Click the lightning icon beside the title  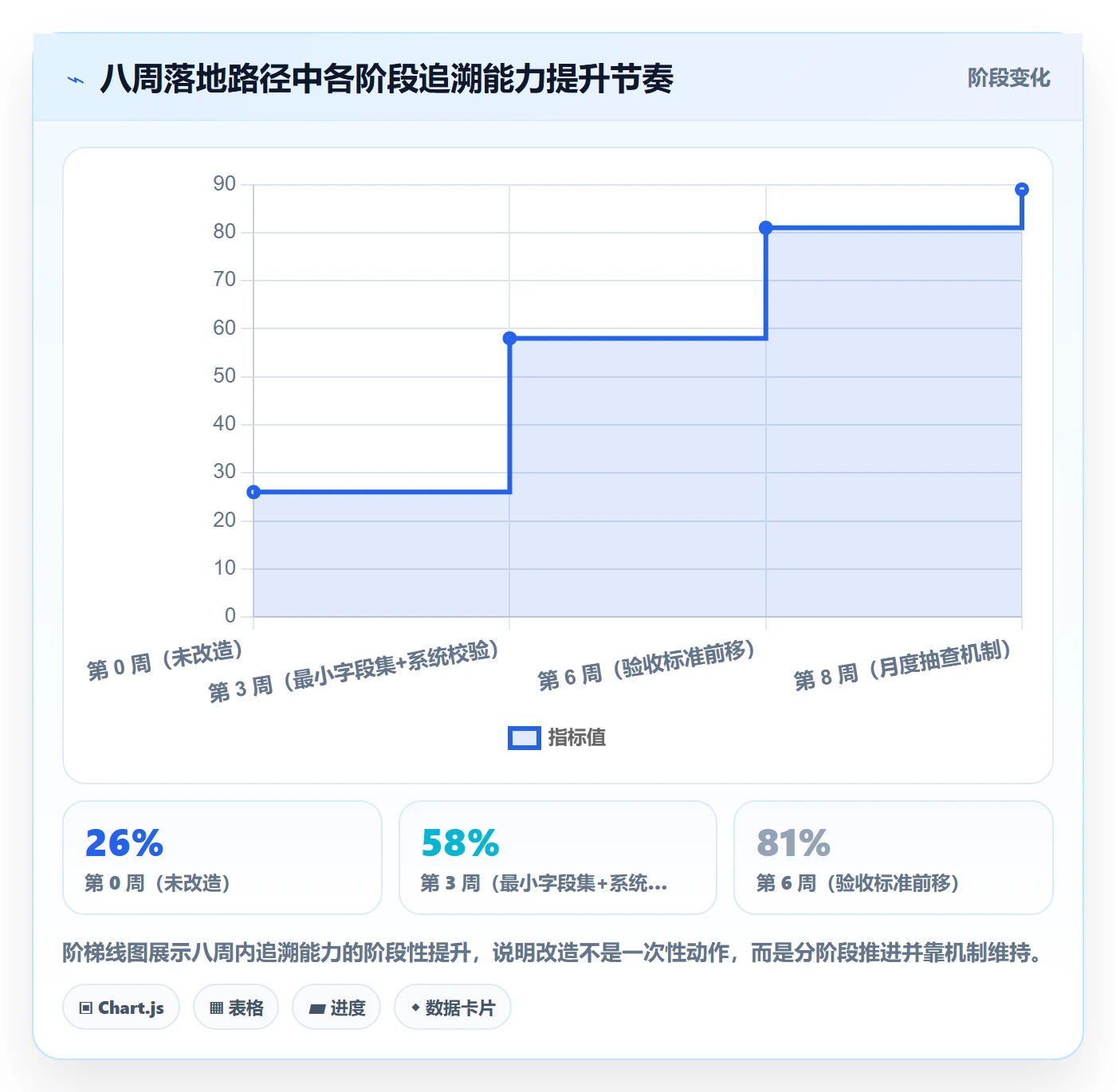pyautogui.click(x=76, y=80)
